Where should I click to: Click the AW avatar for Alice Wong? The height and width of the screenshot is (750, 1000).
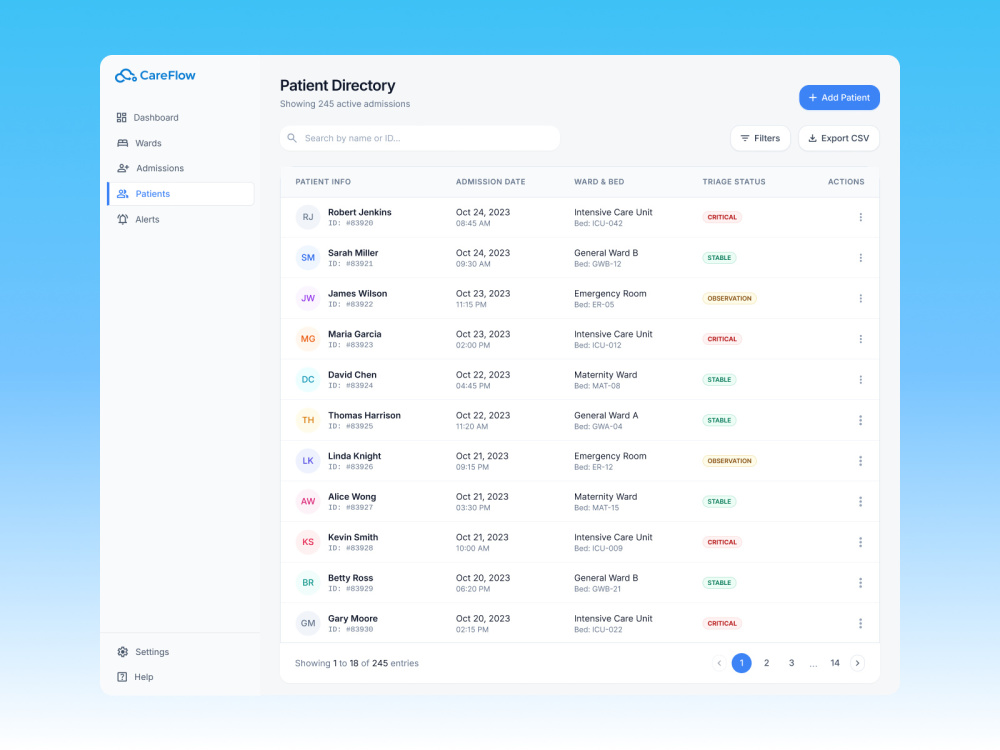point(308,501)
